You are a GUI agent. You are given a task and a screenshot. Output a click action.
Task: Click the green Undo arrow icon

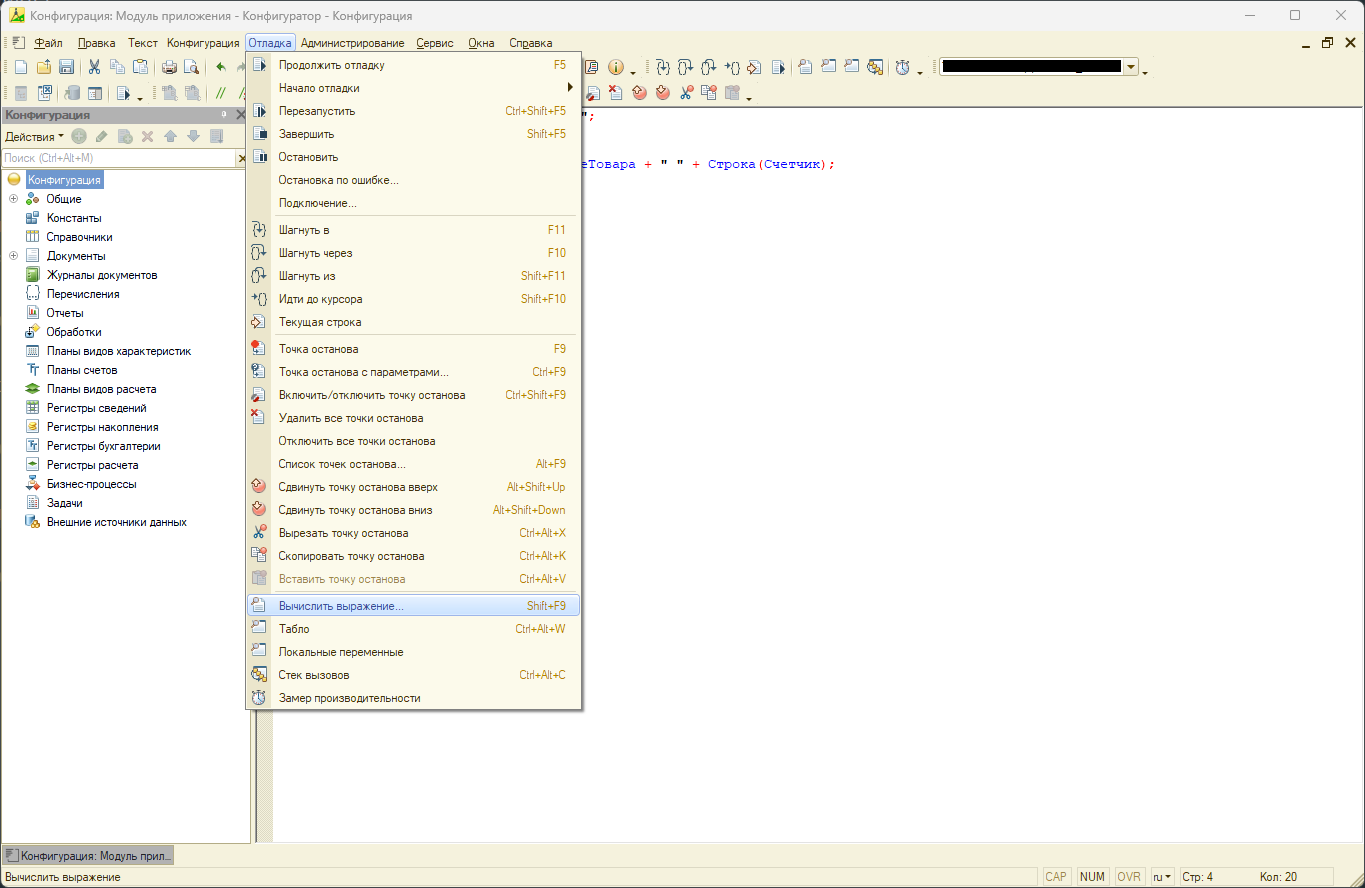[x=221, y=67]
